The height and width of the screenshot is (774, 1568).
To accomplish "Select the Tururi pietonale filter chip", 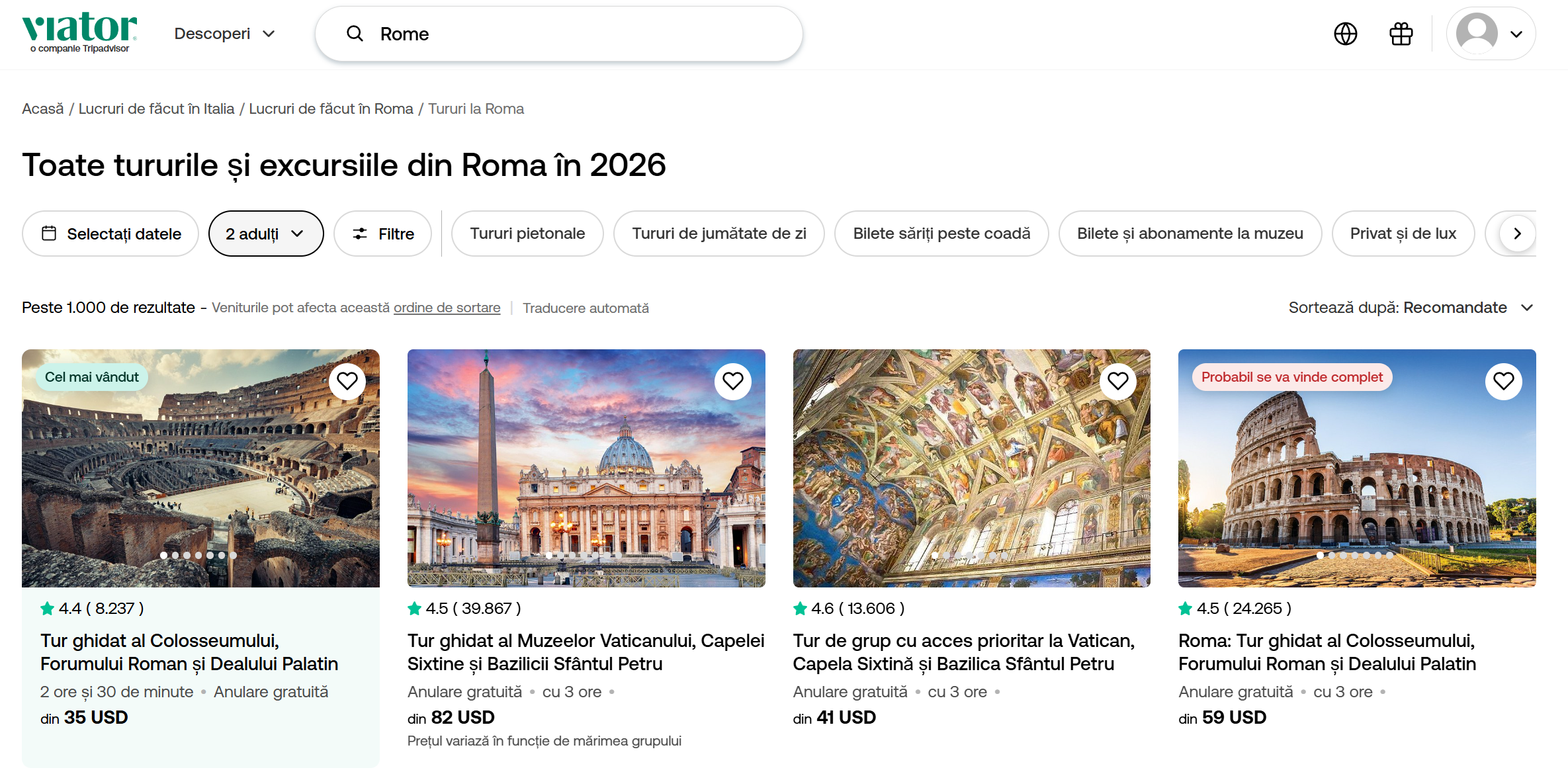I will pyautogui.click(x=527, y=234).
